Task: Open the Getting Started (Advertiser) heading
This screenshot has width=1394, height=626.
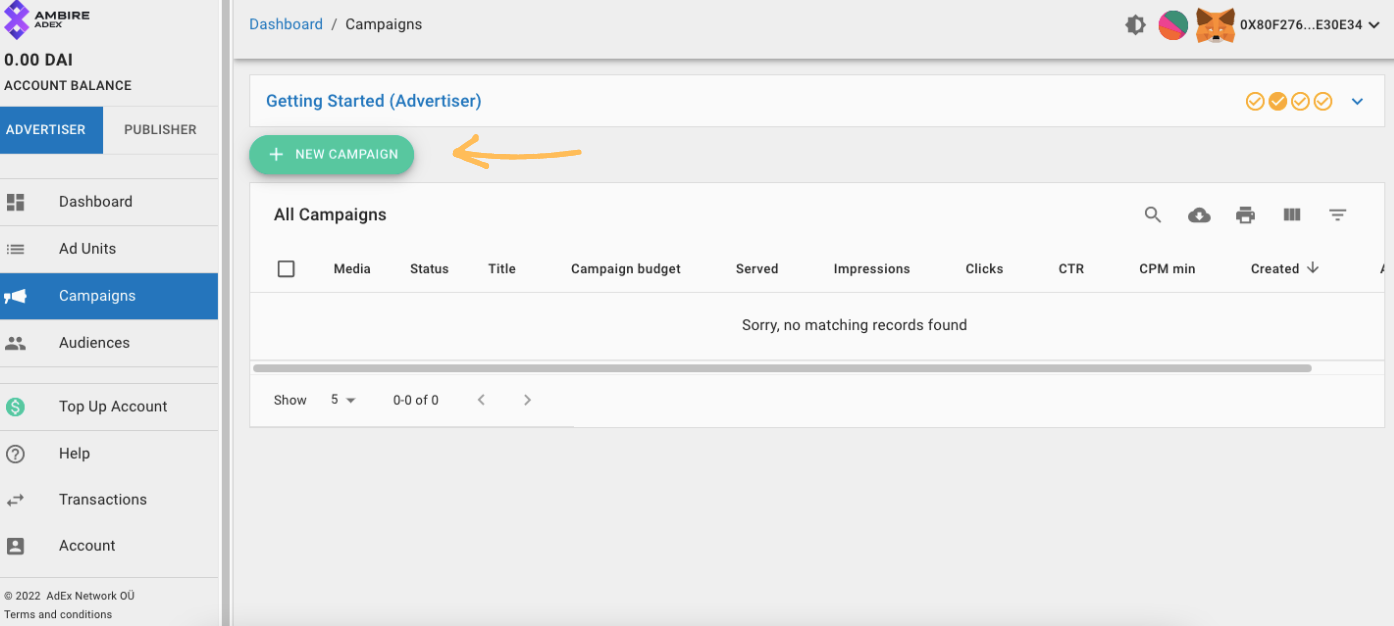Action: (373, 101)
